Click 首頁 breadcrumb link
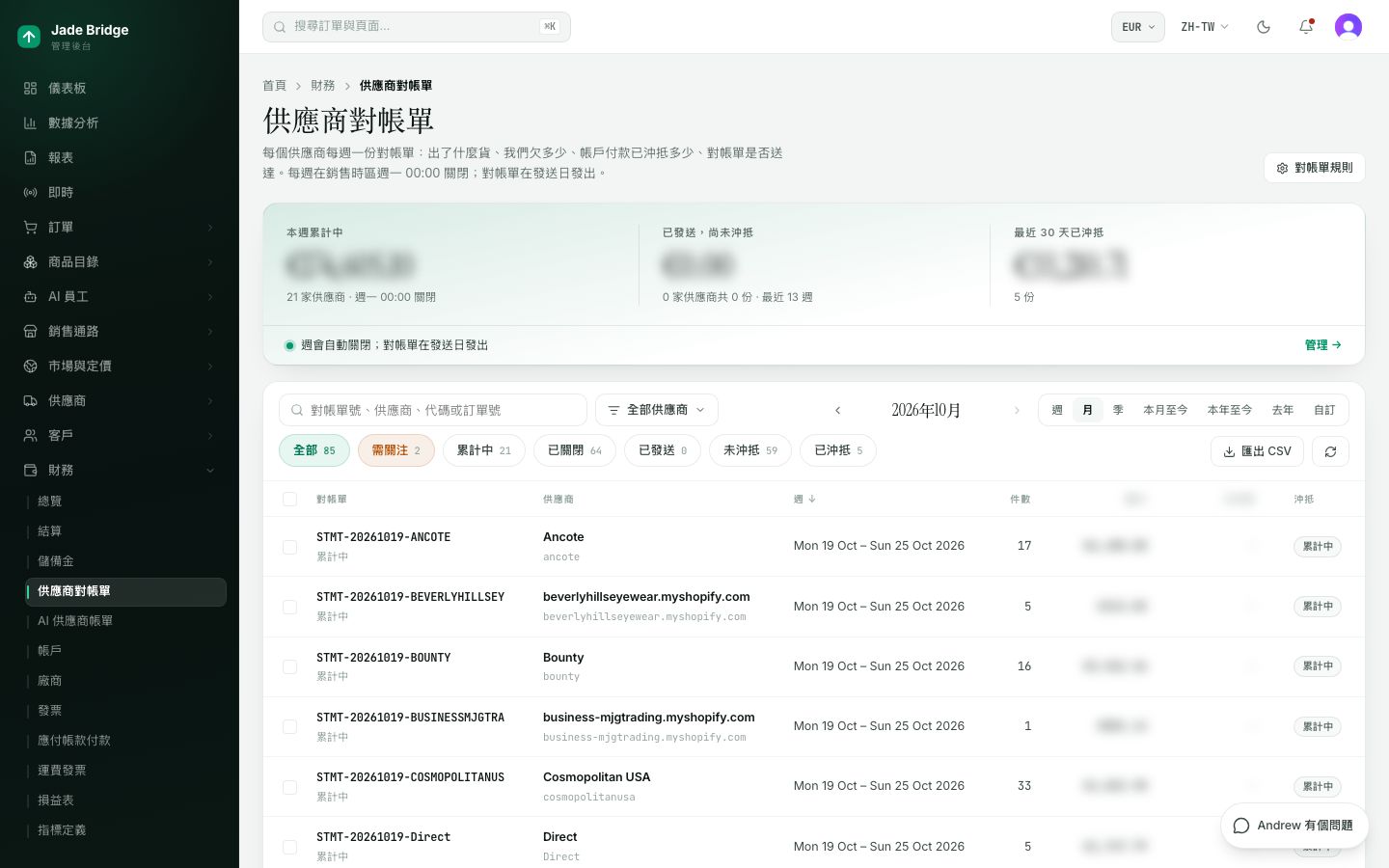 tap(275, 86)
